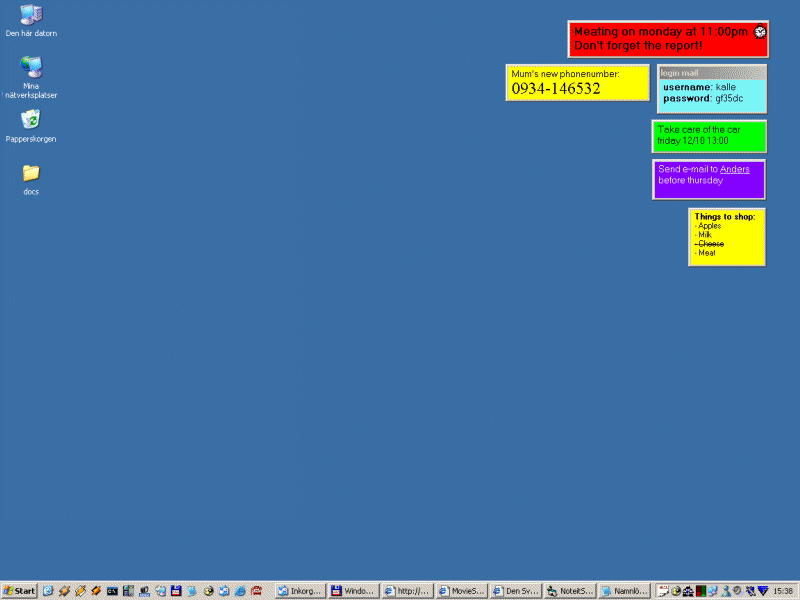Screen dimensions: 800x600
Task: Open the Papperskorgen recycle bin
Action: tap(31, 120)
